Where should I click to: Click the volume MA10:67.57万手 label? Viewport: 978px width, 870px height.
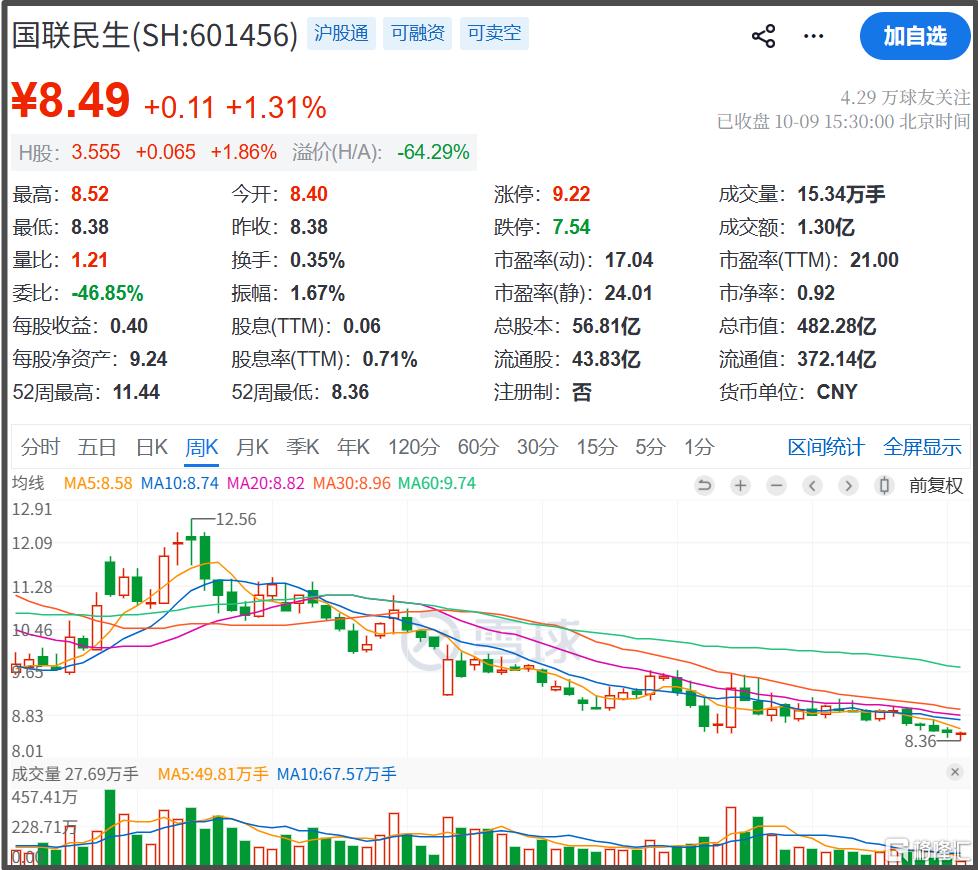coord(336,774)
